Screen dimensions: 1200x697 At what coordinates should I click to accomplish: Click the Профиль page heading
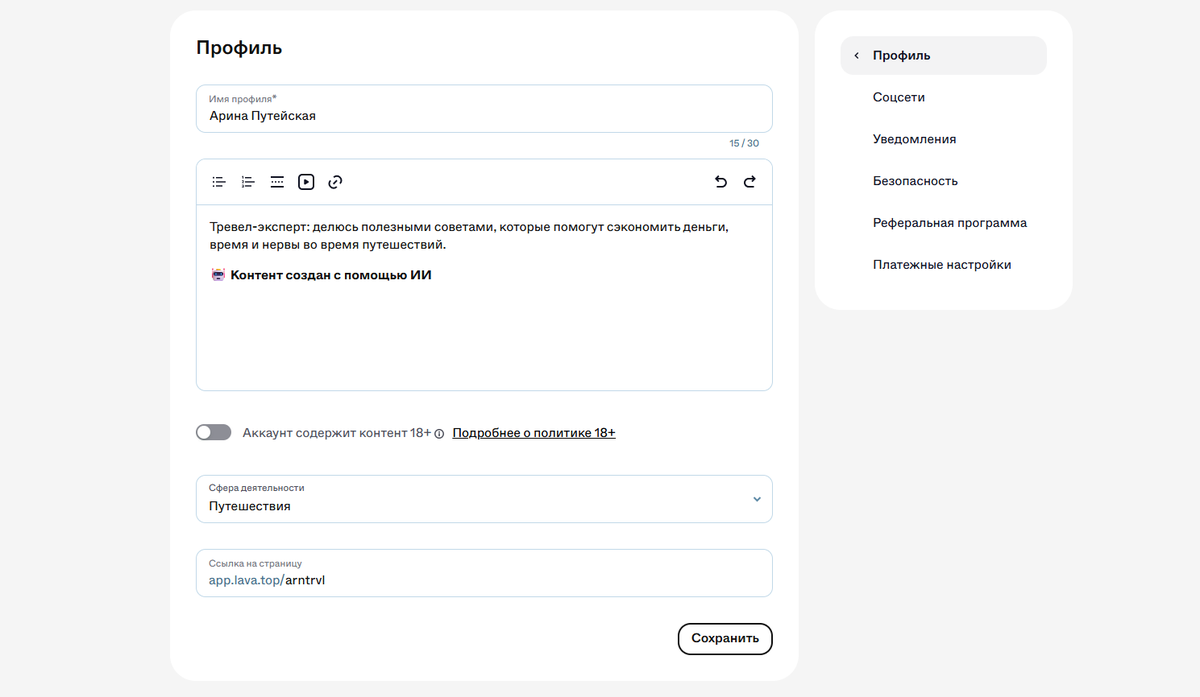[239, 47]
